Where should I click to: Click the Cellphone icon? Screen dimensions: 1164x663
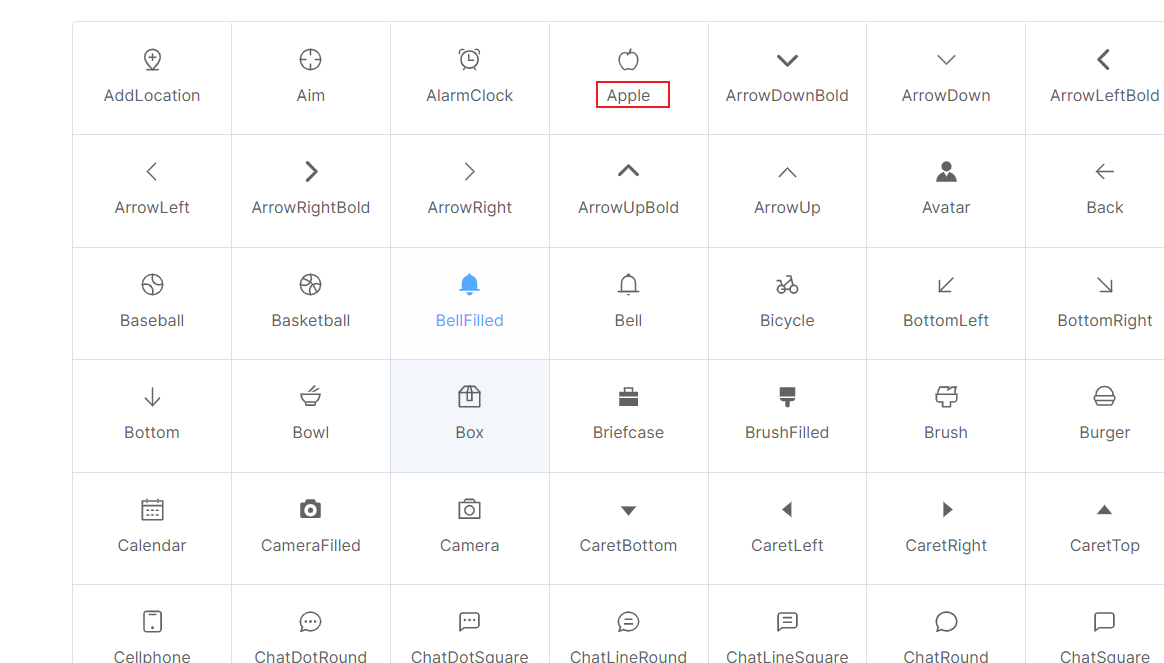tap(152, 620)
